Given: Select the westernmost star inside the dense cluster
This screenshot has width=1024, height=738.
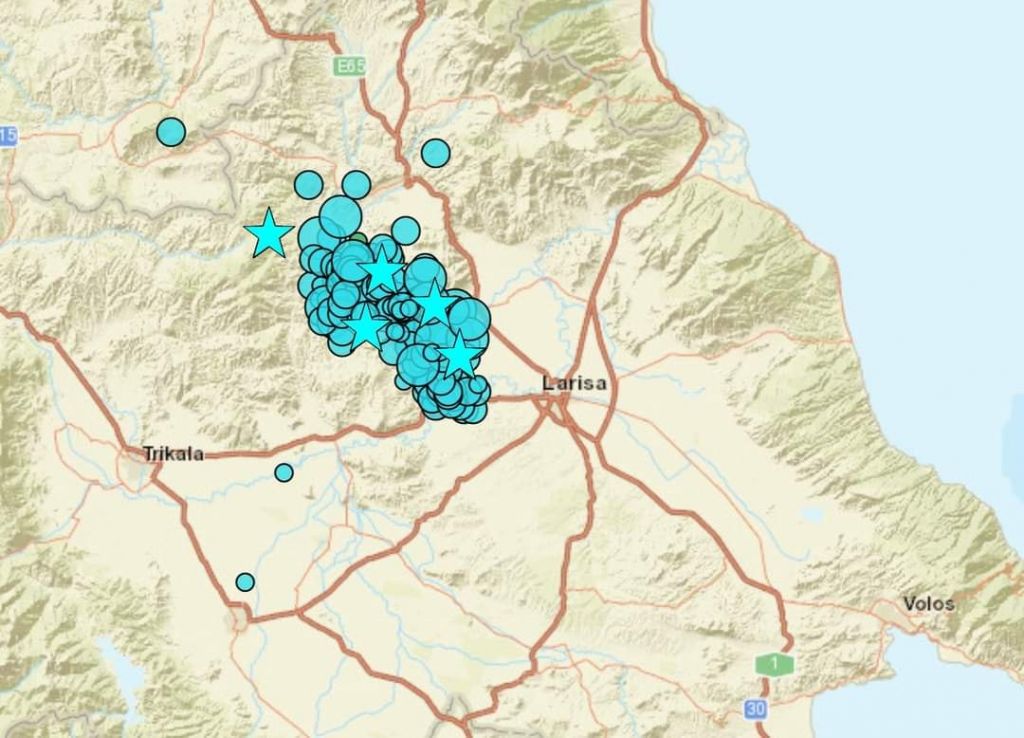Looking at the screenshot, I should [x=365, y=326].
